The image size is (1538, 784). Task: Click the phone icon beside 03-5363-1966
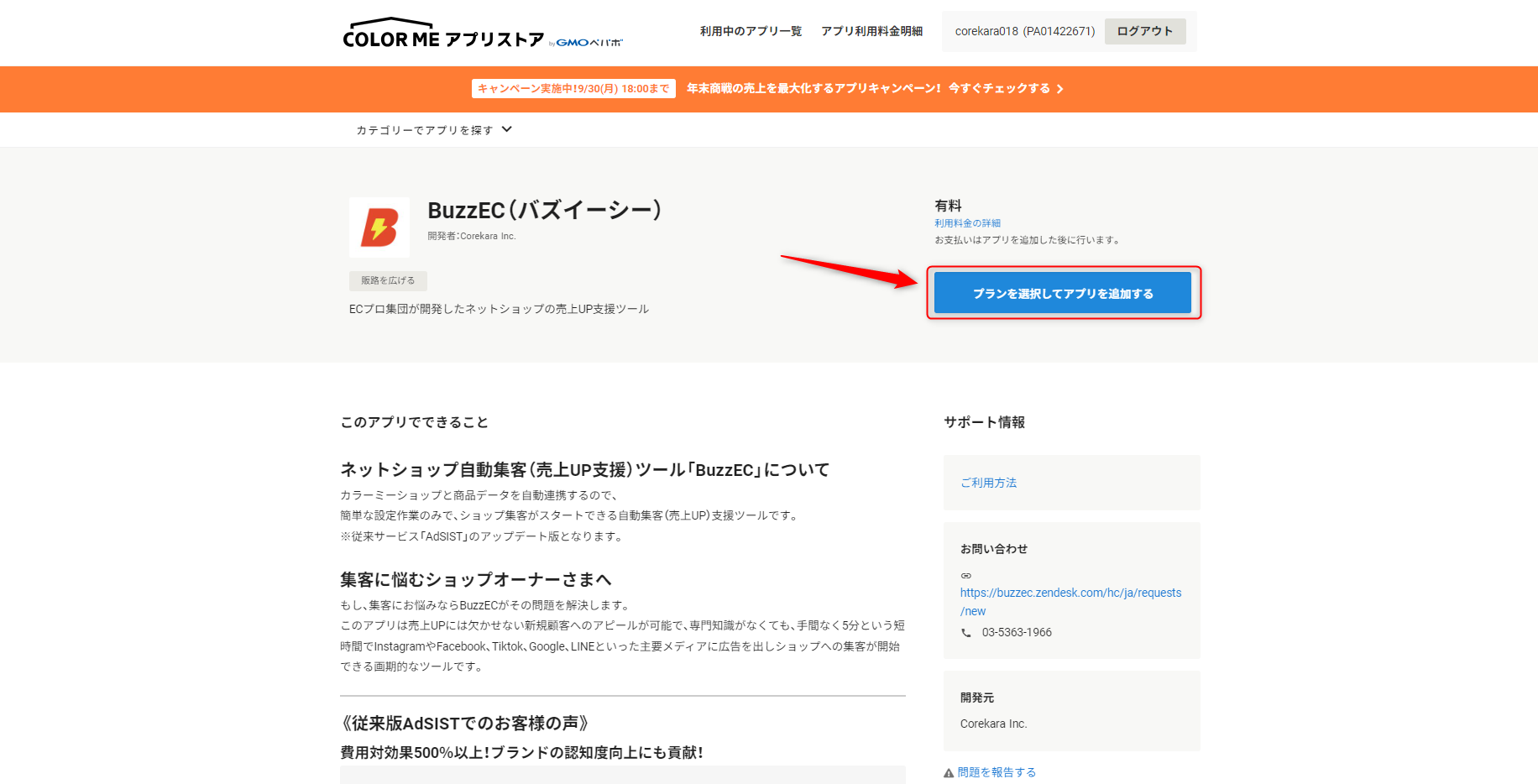coord(966,633)
